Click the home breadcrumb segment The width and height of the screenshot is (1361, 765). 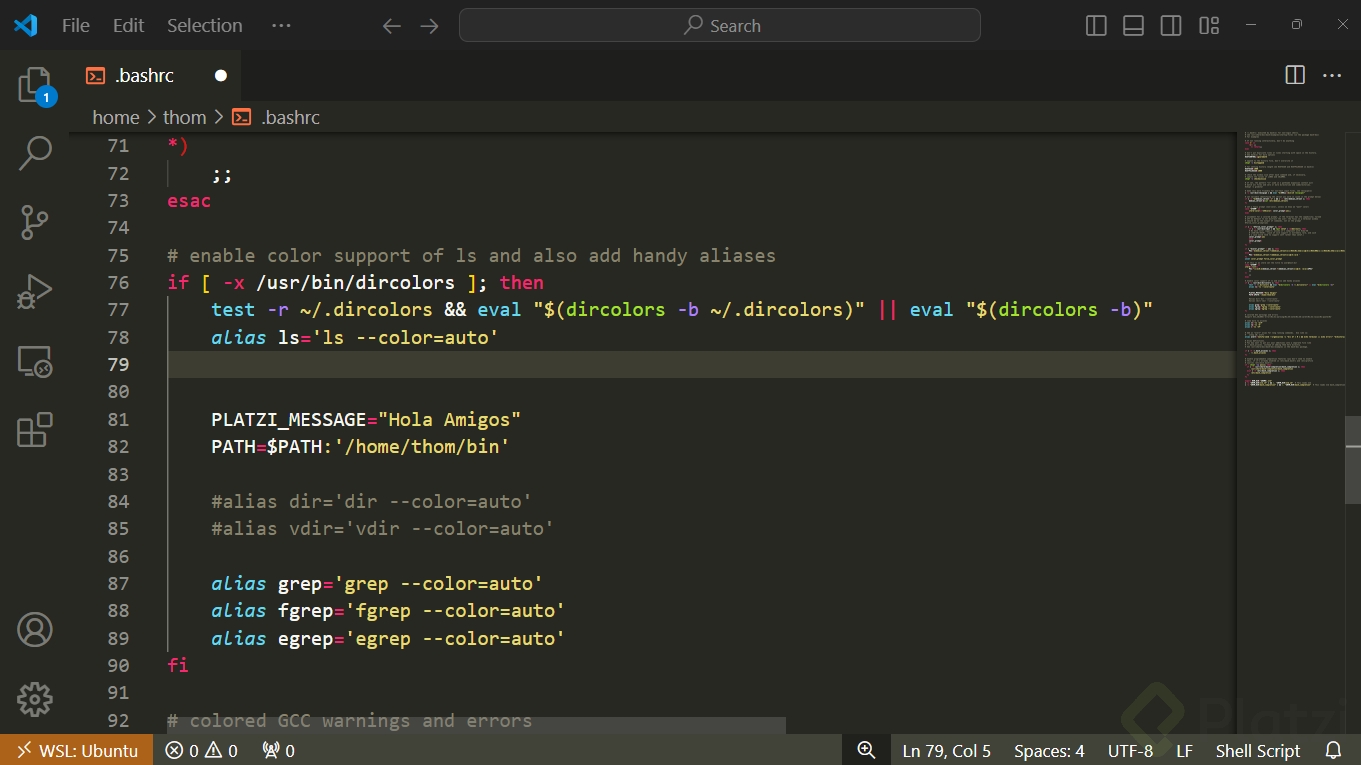(116, 117)
